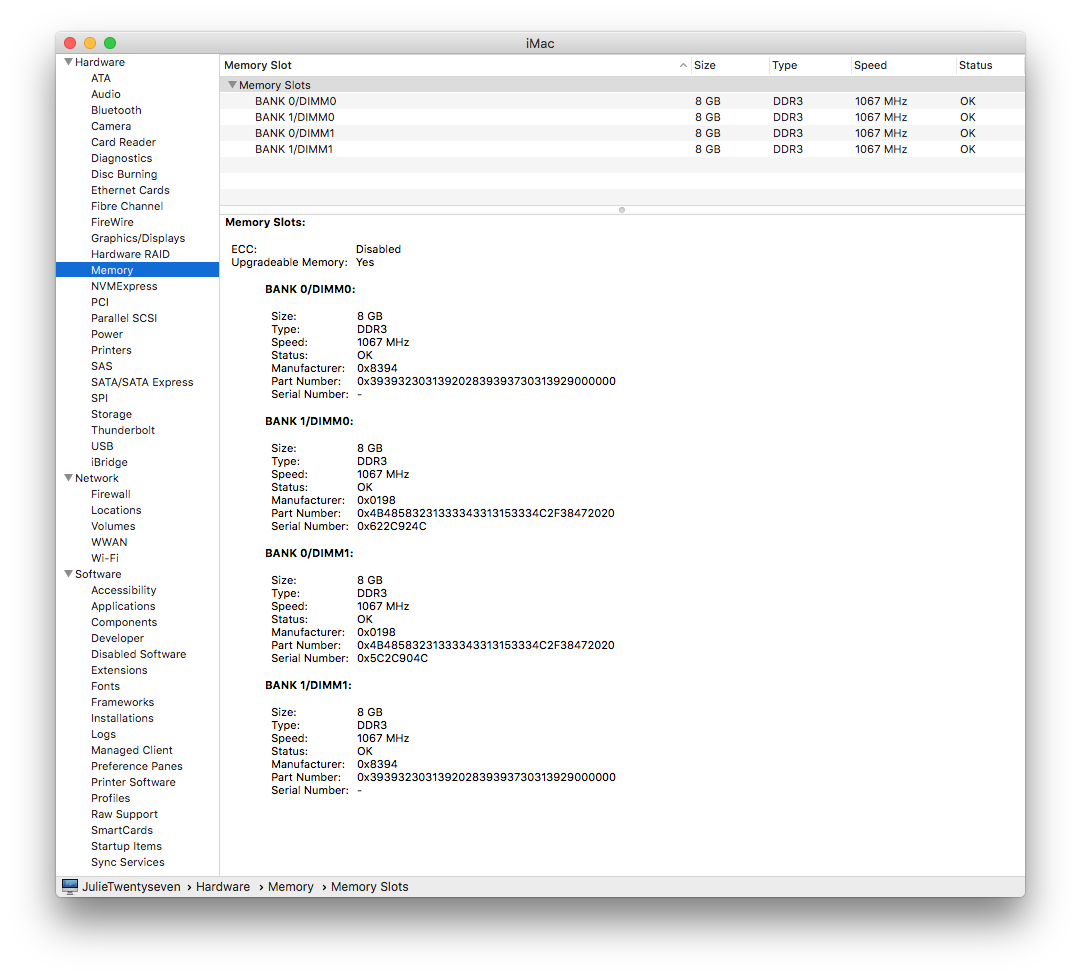Open Logs under Software
The height and width of the screenshot is (977, 1081).
(x=103, y=734)
